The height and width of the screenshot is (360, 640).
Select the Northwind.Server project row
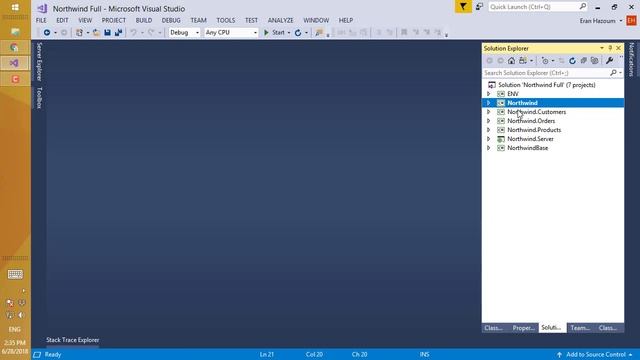[x=553, y=139]
